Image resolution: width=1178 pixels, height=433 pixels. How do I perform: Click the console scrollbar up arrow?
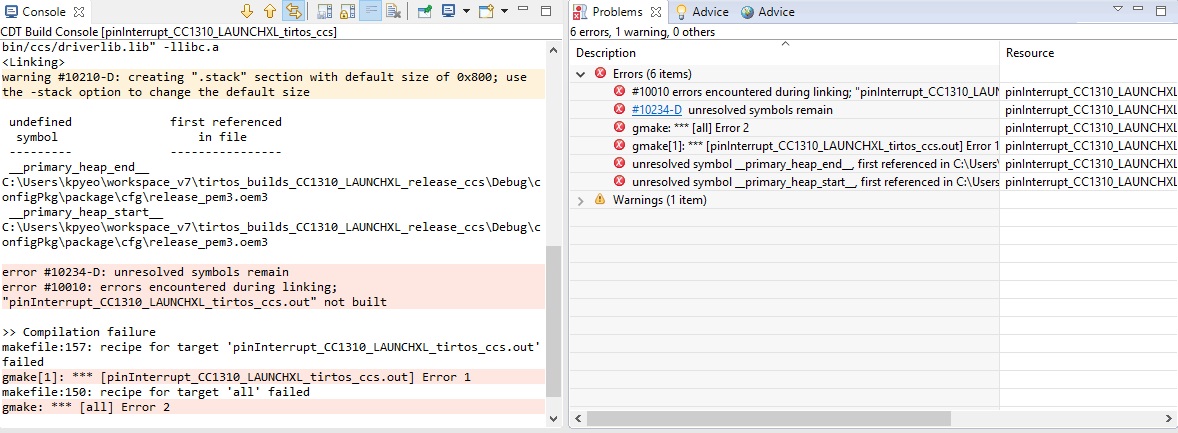[x=554, y=51]
